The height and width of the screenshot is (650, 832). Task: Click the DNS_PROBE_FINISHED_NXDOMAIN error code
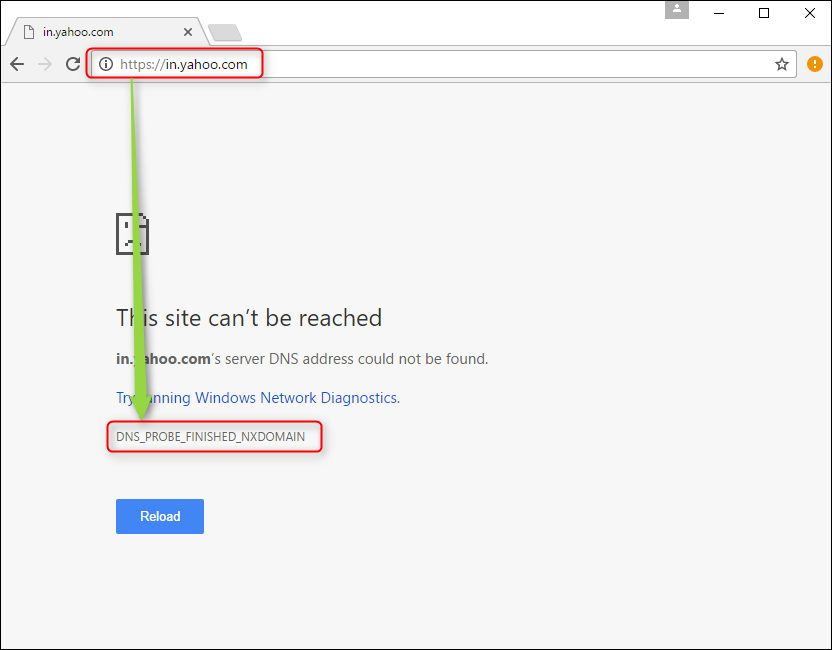211,437
